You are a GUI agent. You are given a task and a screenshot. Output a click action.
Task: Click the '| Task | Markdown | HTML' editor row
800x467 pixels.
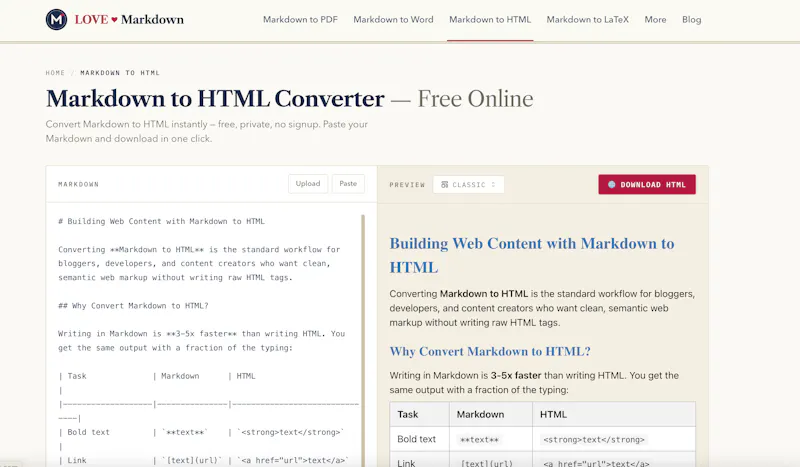pos(157,376)
